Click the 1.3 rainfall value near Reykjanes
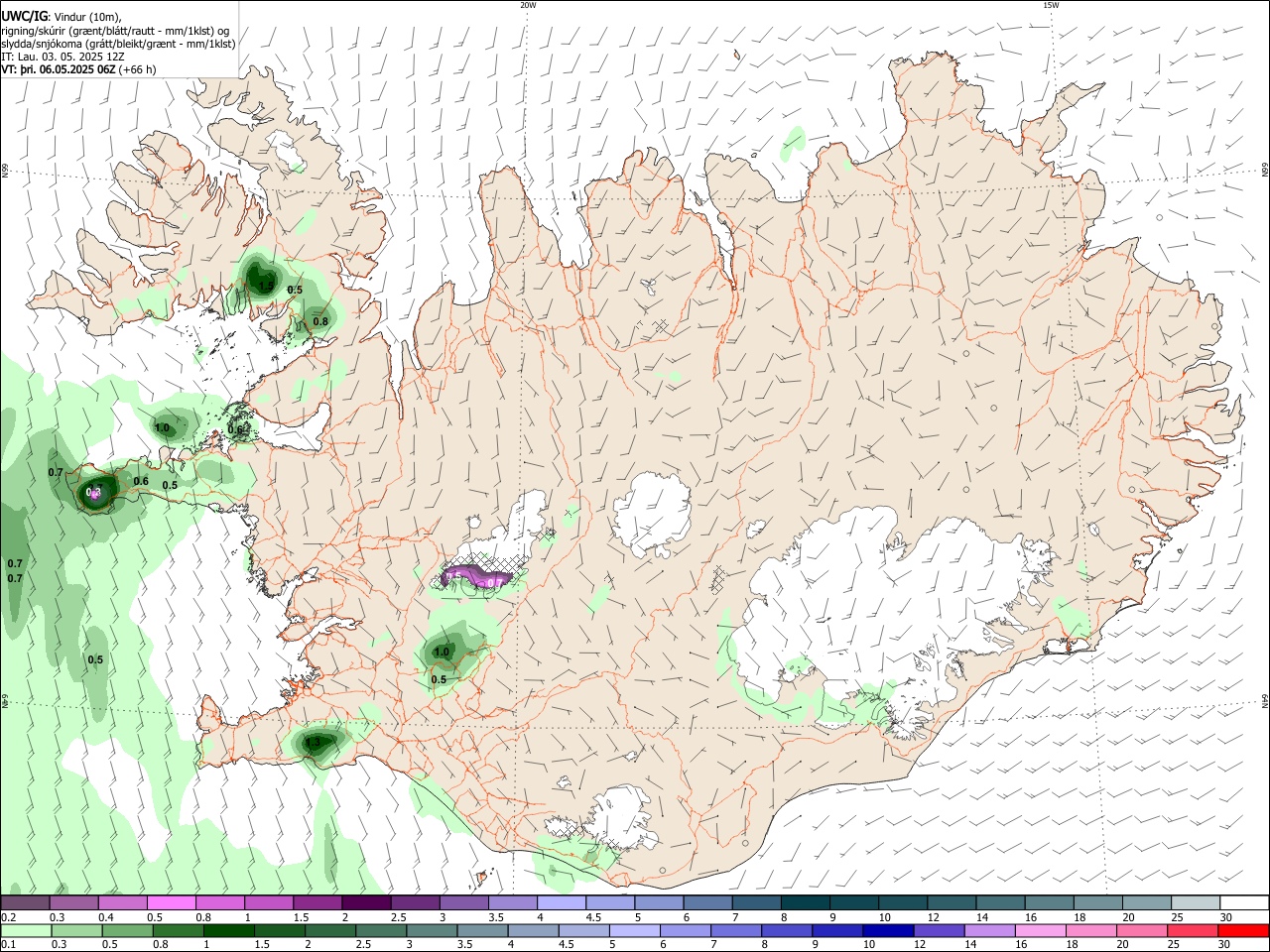Image resolution: width=1270 pixels, height=952 pixels. (x=313, y=742)
